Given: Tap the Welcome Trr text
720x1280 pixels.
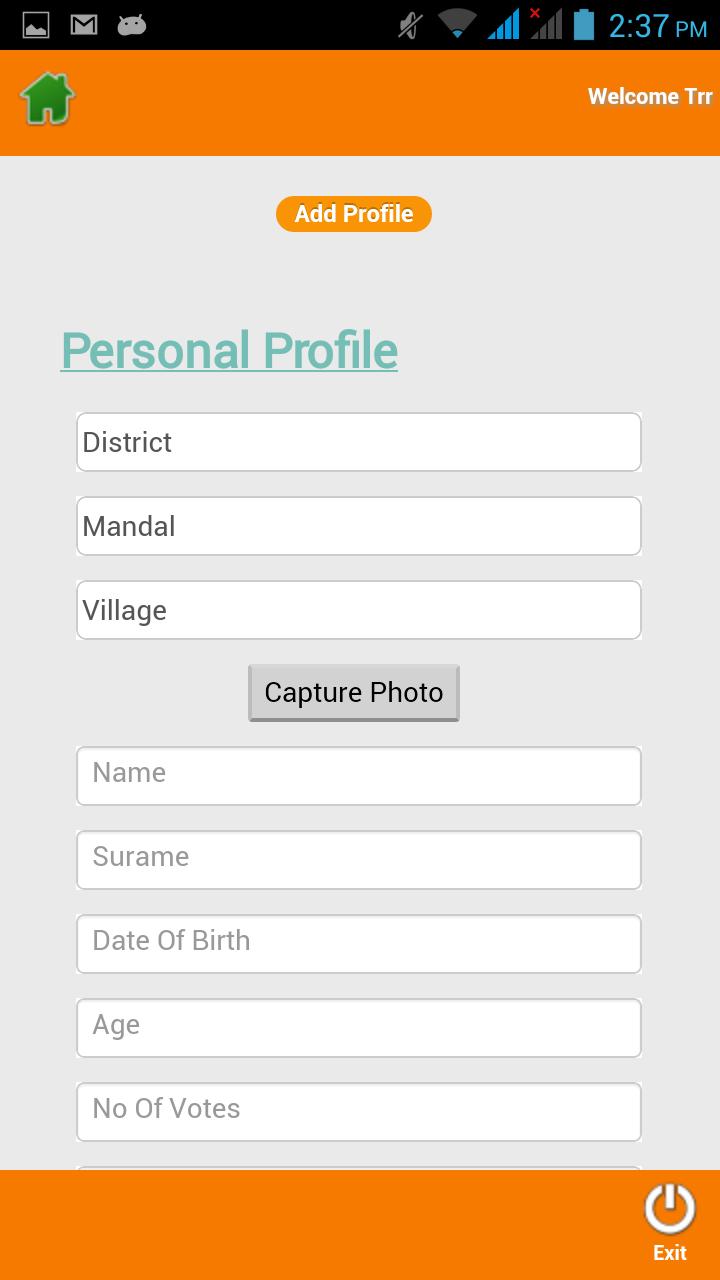Looking at the screenshot, I should 650,97.
